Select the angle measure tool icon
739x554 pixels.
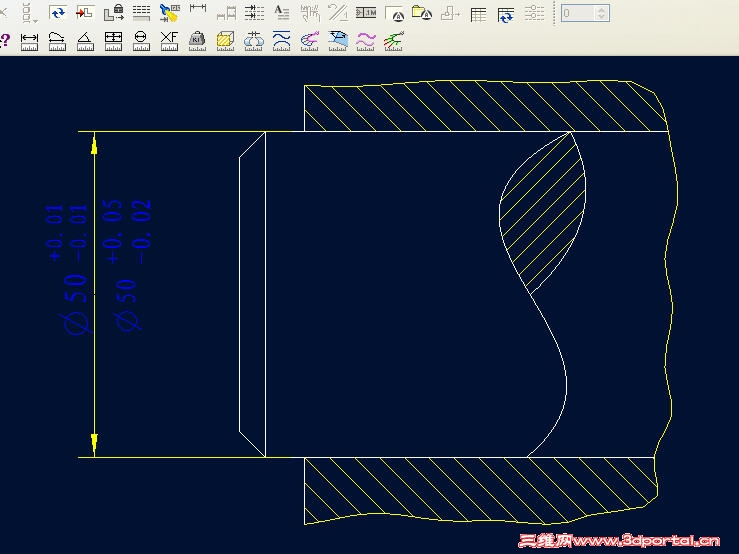point(85,41)
